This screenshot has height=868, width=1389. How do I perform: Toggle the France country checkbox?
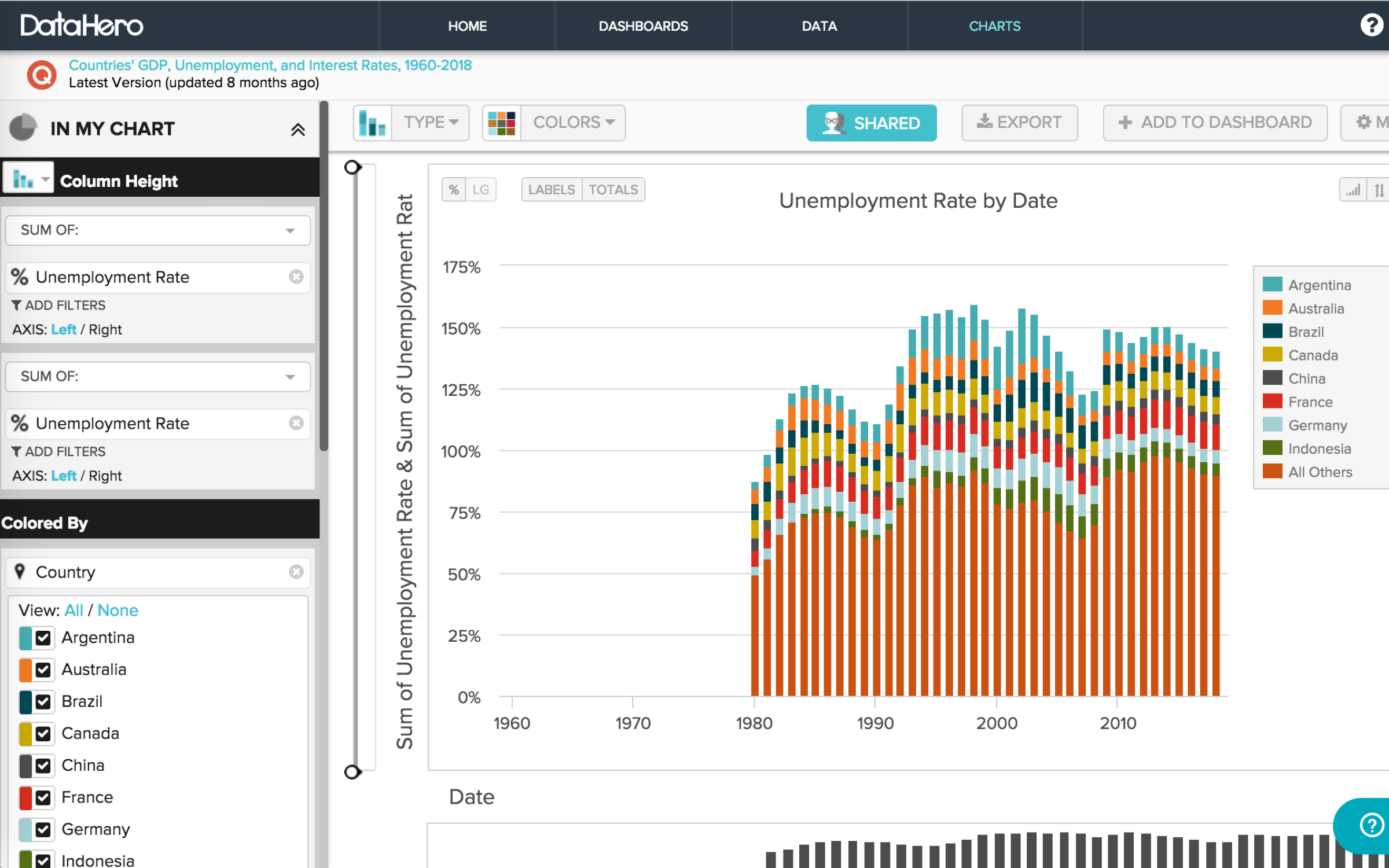click(43, 798)
